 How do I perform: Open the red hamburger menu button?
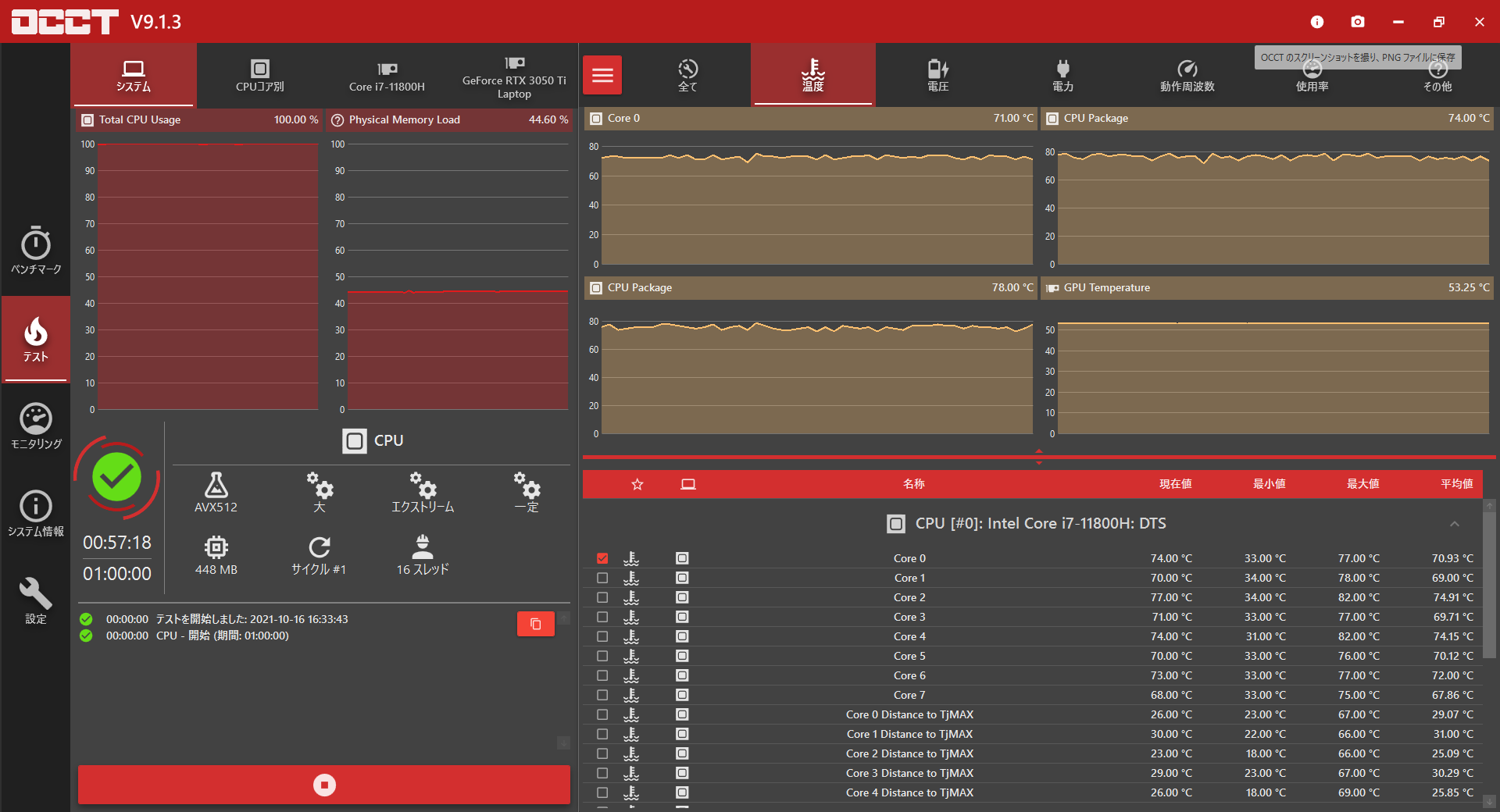pyautogui.click(x=602, y=75)
